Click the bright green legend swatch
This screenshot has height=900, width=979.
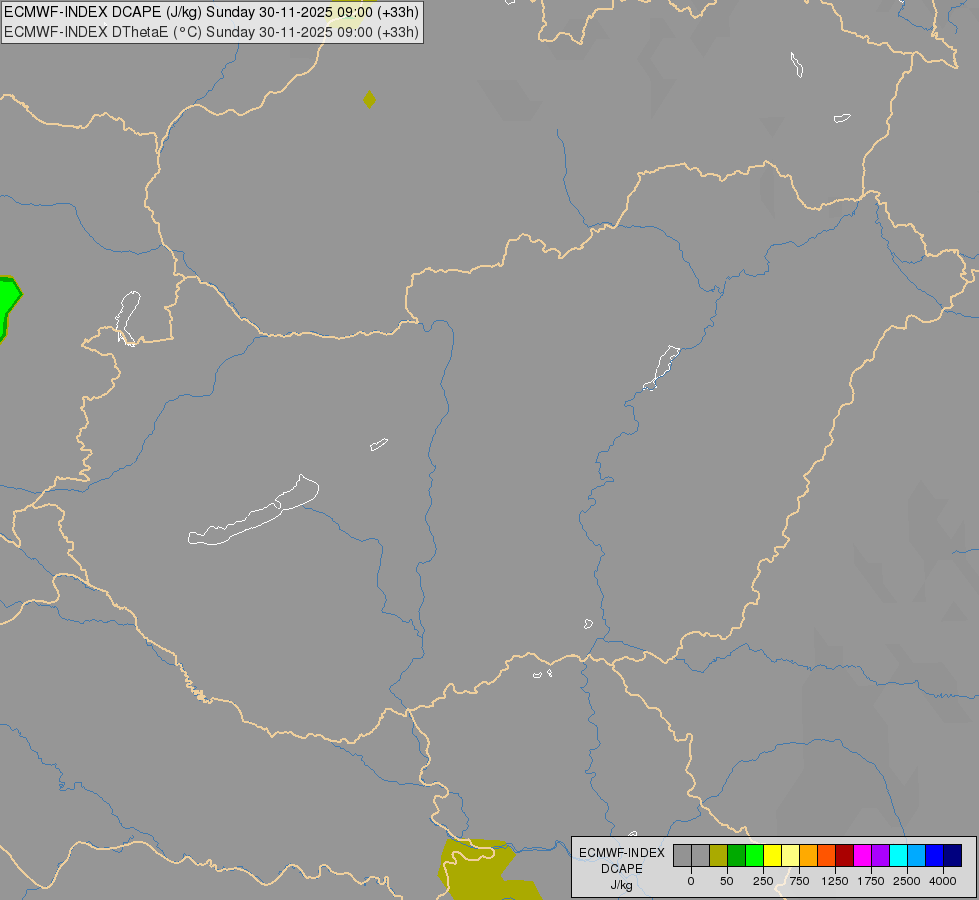point(755,855)
